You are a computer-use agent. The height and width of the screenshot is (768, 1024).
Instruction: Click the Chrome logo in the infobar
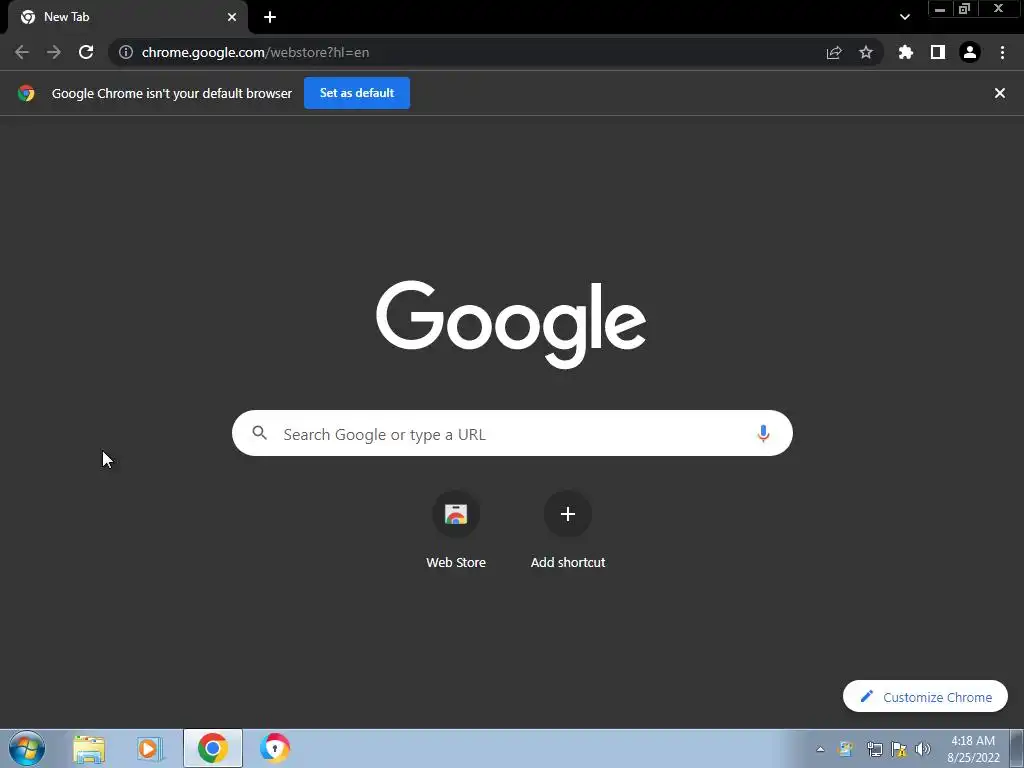(x=26, y=93)
